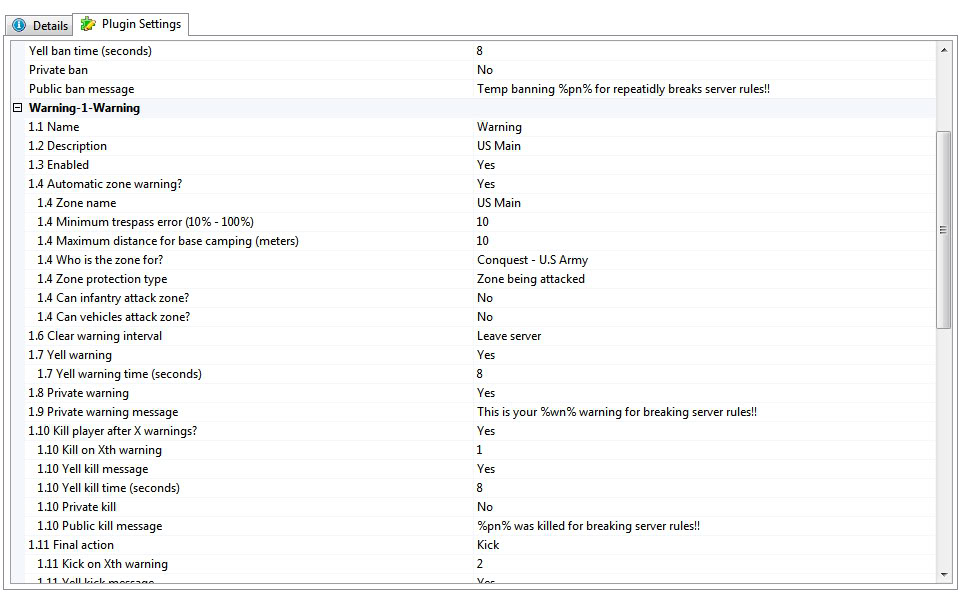This screenshot has width=965, height=593.
Task: Select Can vehicles attack zone row label
Action: click(123, 317)
